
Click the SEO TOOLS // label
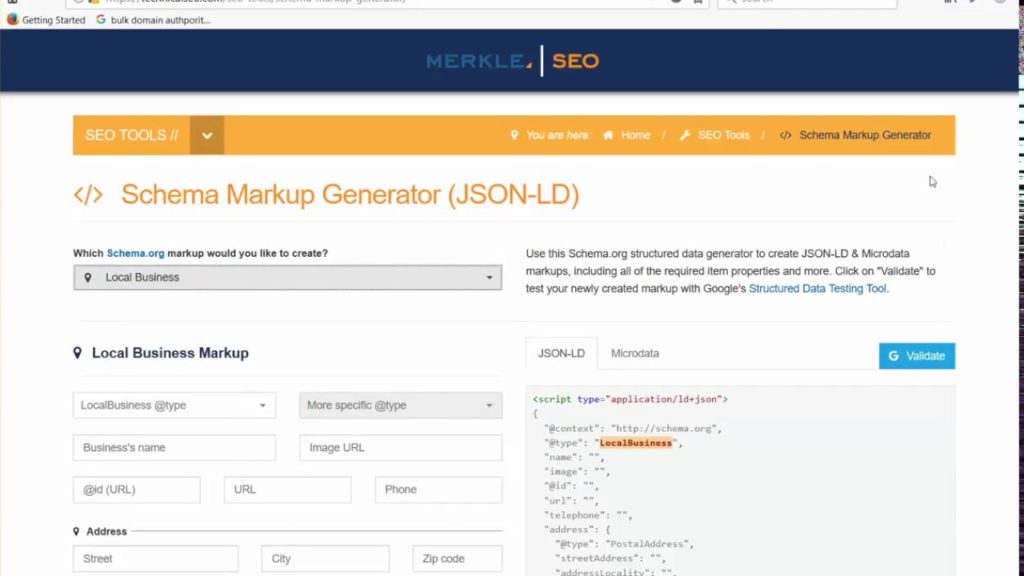point(132,135)
